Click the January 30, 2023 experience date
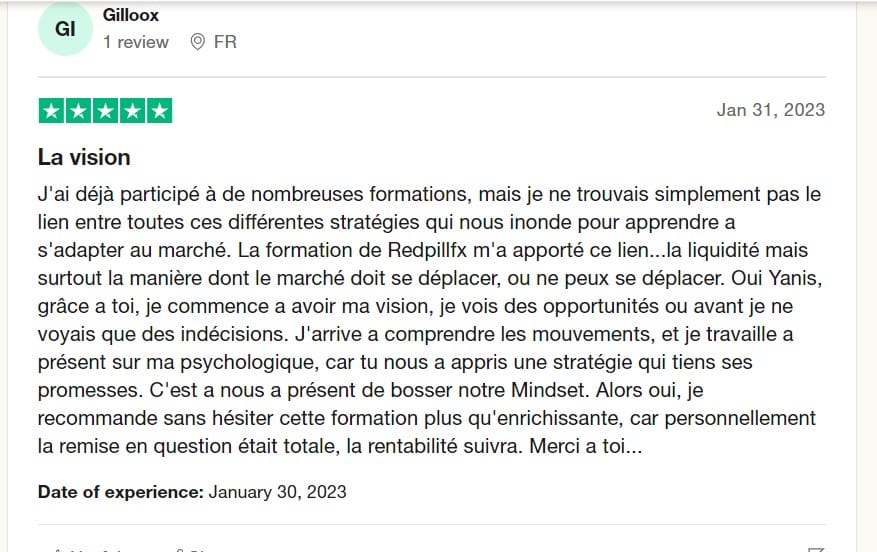The image size is (877, 552). pos(278,492)
